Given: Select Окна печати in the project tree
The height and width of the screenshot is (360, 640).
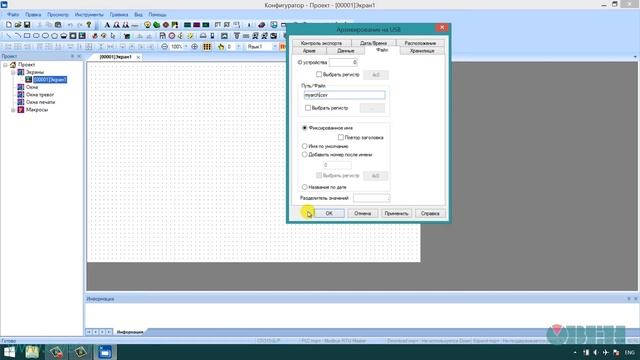Looking at the screenshot, I should point(40,102).
